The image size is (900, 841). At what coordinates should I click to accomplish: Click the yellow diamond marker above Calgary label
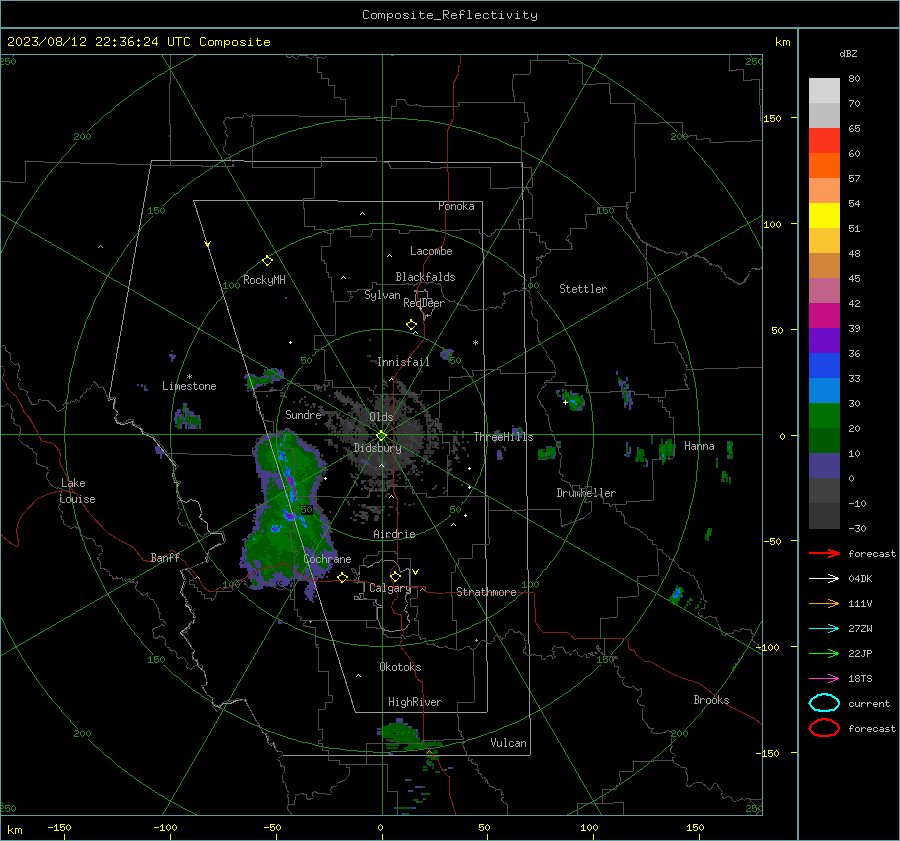point(395,576)
